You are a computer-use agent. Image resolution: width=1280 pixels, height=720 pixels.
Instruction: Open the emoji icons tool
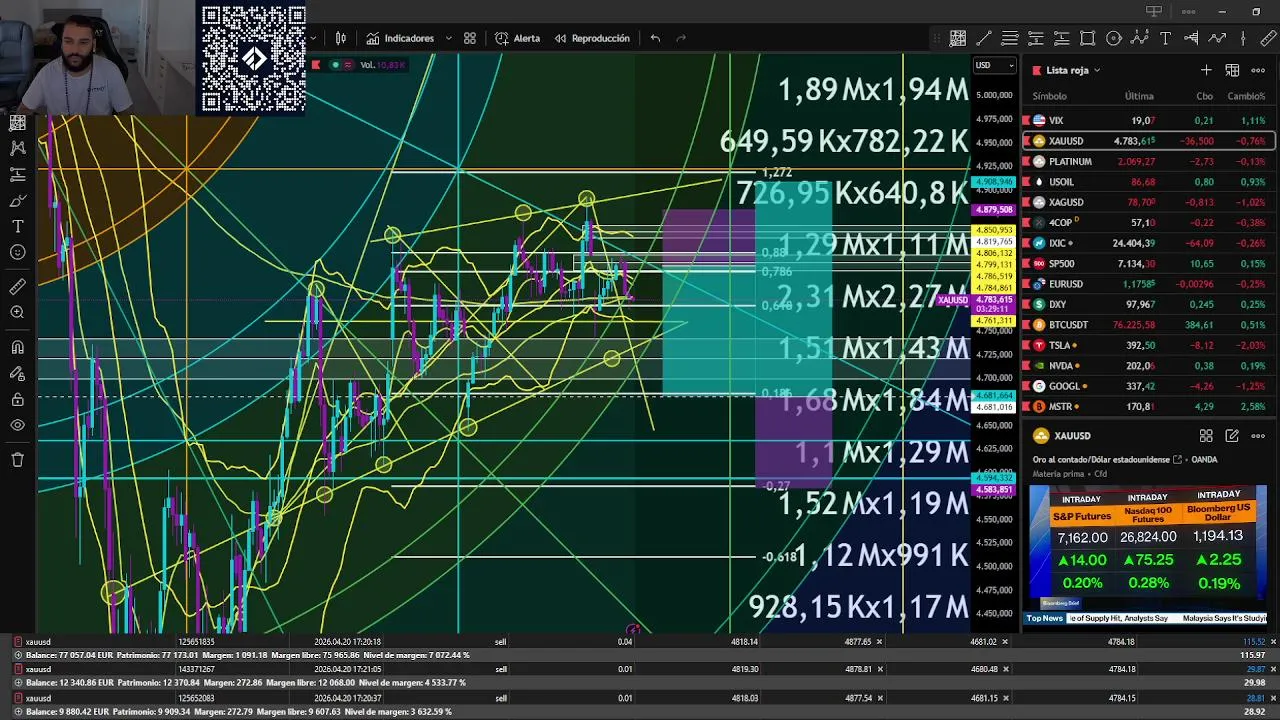[x=17, y=253]
